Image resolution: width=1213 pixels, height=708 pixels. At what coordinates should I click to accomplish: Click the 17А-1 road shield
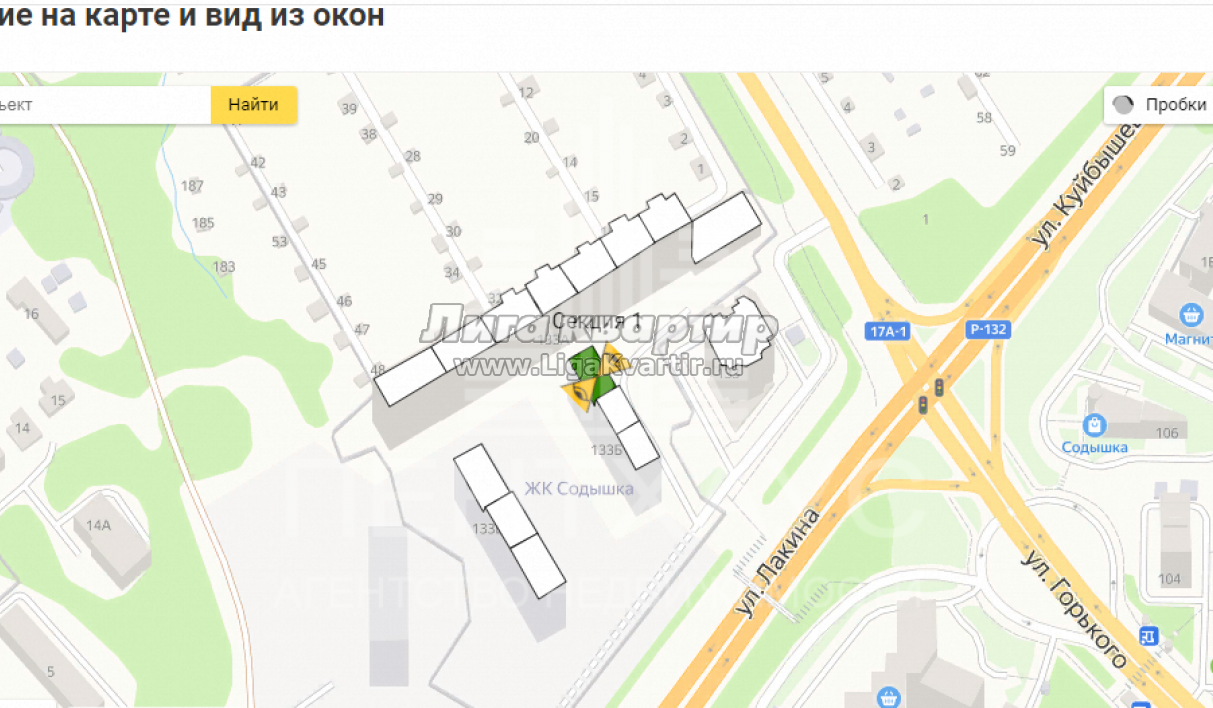pyautogui.click(x=888, y=330)
